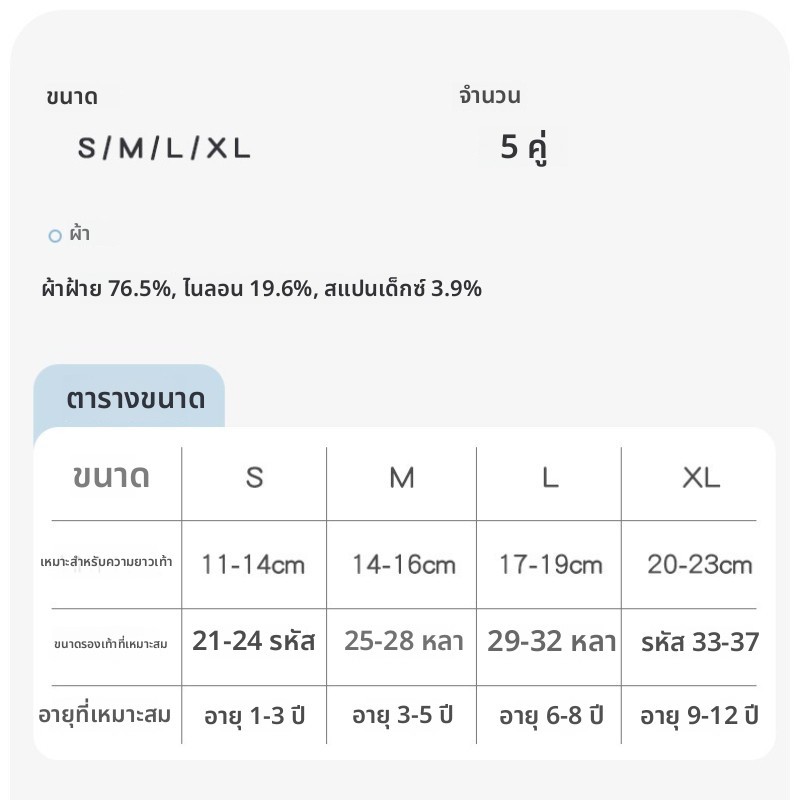The image size is (800, 800).
Task: Click the 11-14cm foot length cell
Action: (254, 565)
